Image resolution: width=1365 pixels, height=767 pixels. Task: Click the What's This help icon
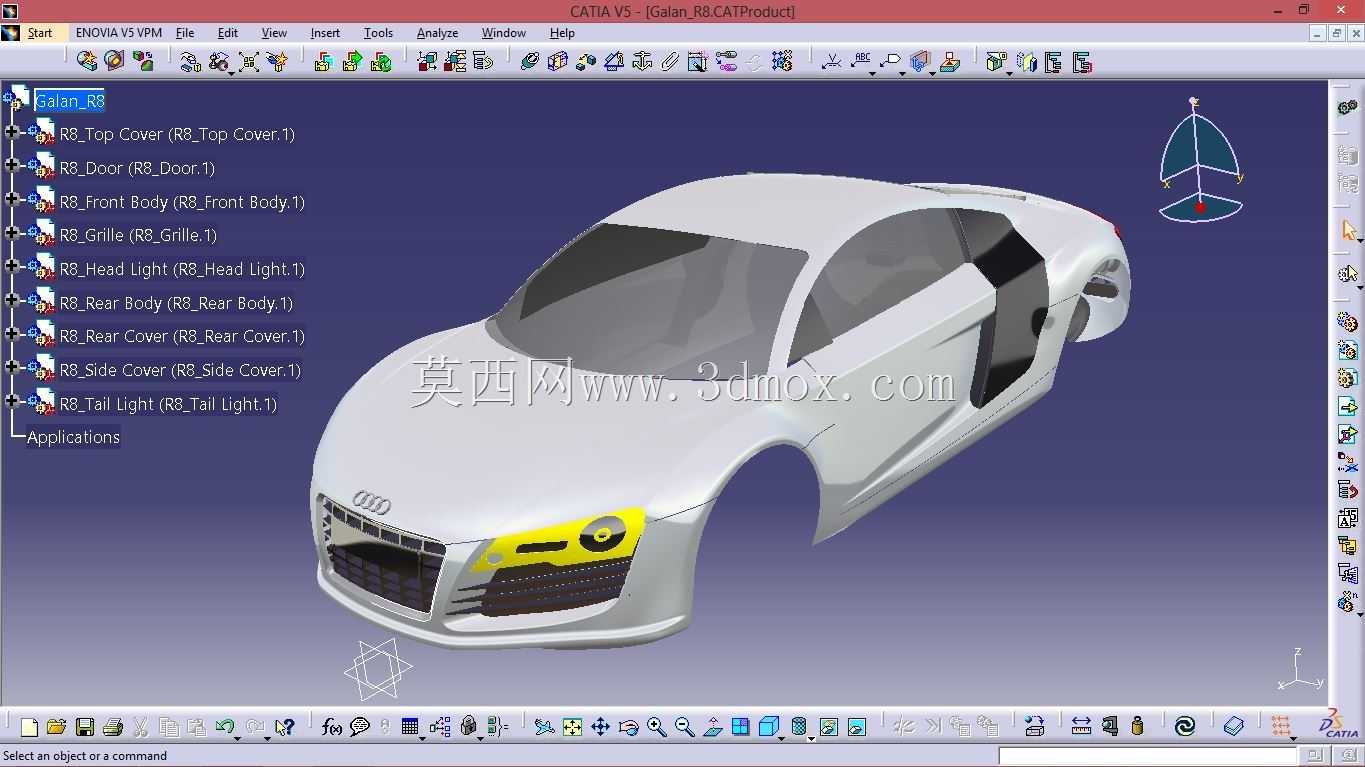[285, 727]
